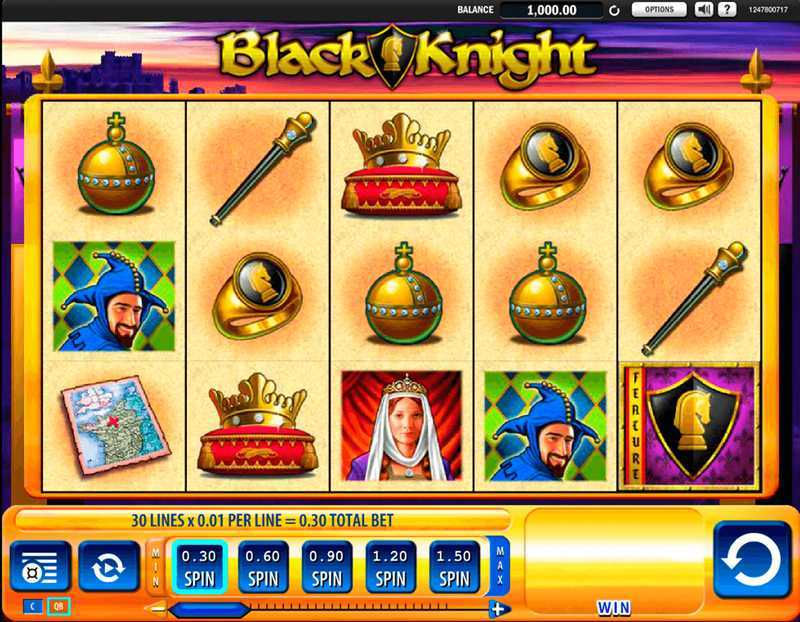Choose the 1.20 SPIN option
Image resolution: width=800 pixels, height=622 pixels.
coord(390,567)
